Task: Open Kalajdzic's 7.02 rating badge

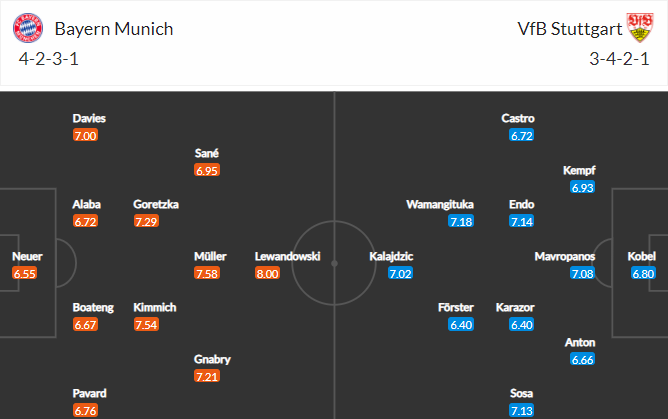Action: pos(400,273)
